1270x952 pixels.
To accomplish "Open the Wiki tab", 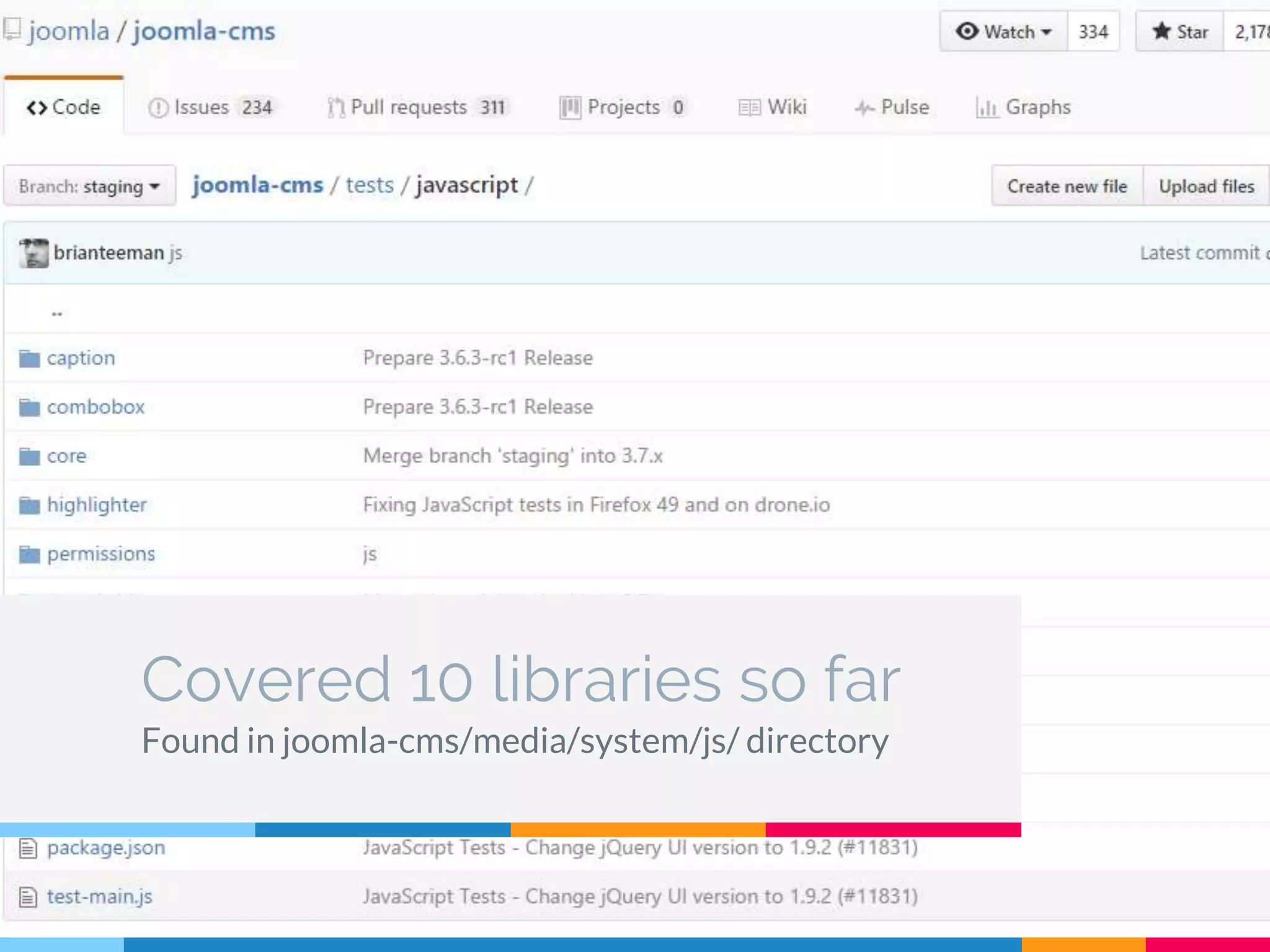I will pyautogui.click(x=773, y=107).
